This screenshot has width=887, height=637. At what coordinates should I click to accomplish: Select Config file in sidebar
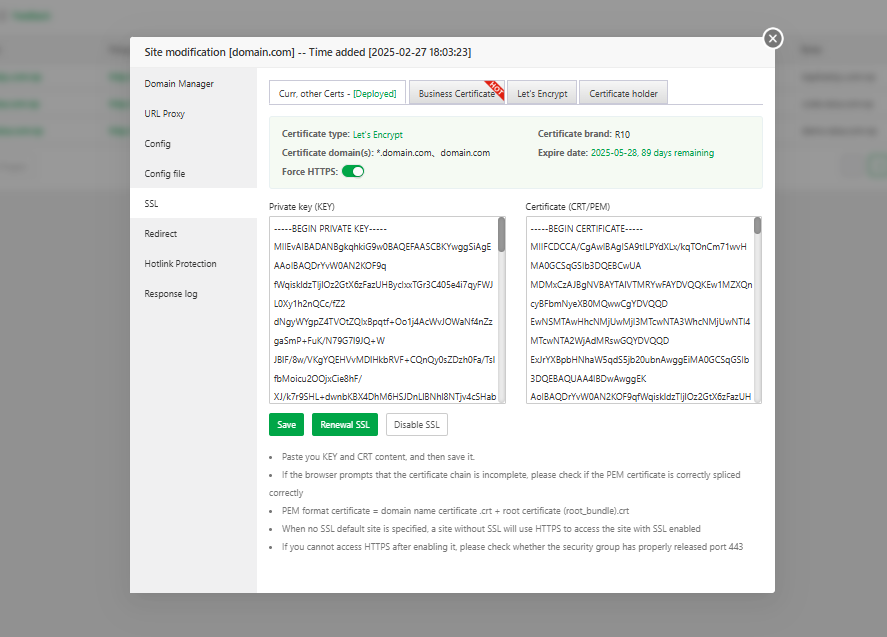[x=165, y=174]
